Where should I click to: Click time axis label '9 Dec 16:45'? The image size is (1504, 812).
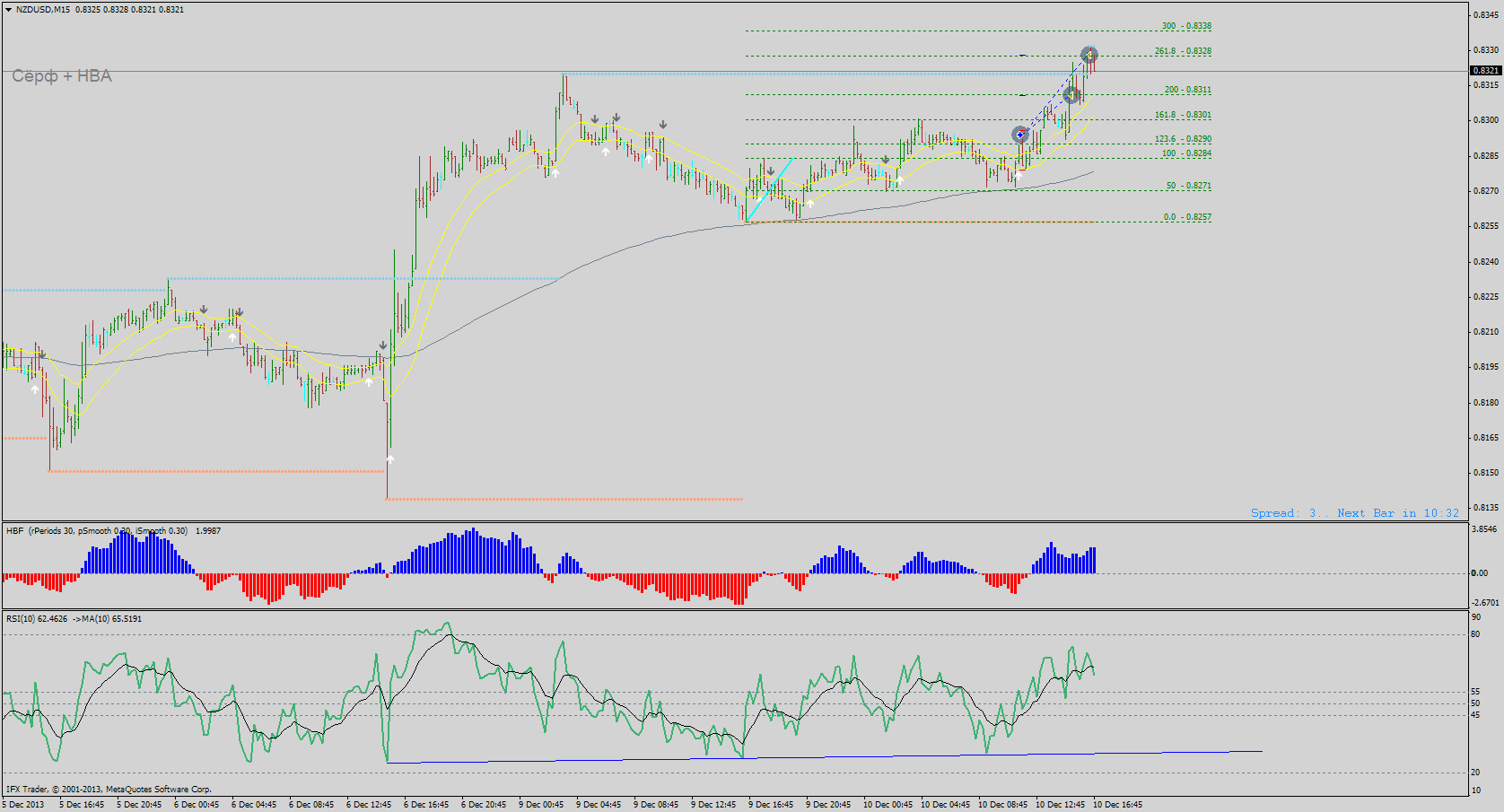771,805
